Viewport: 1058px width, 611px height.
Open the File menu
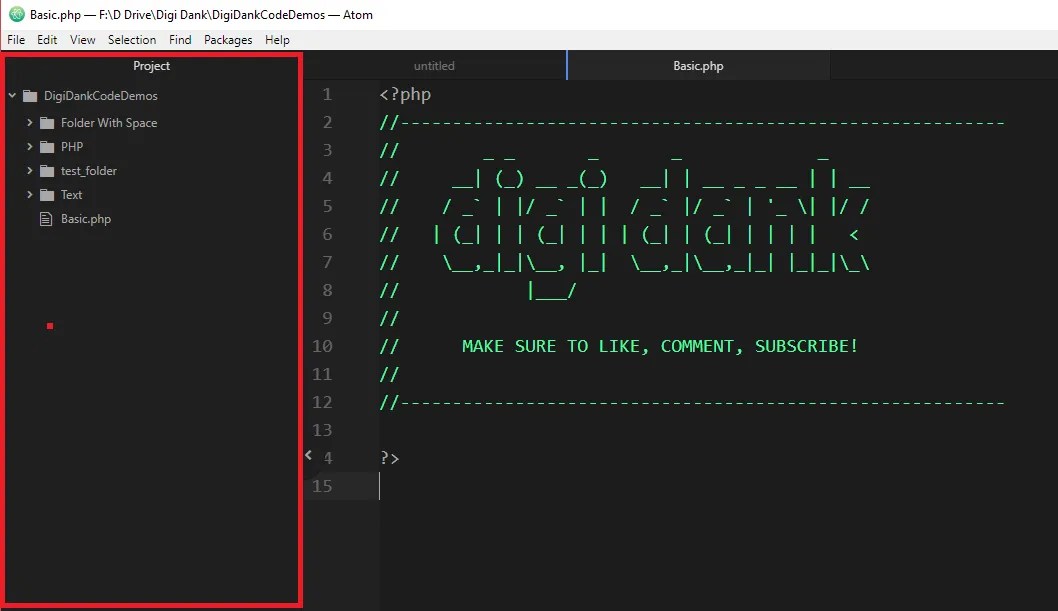(x=16, y=40)
